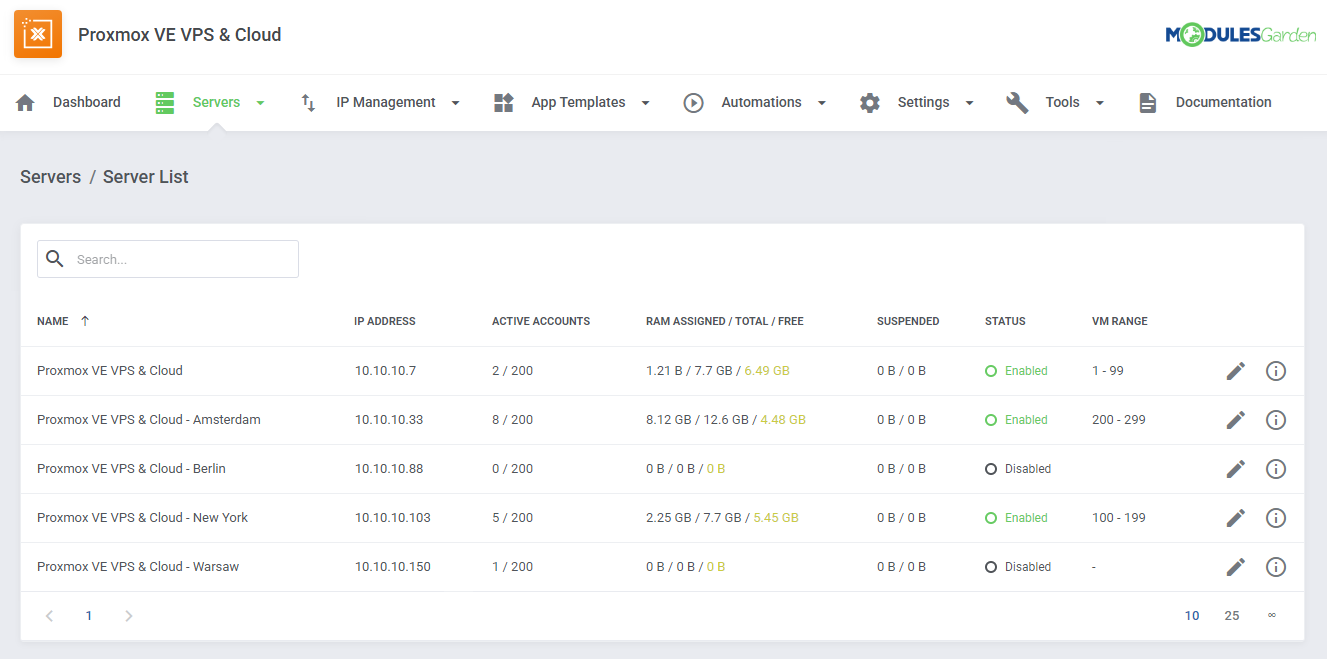
Task: Select the IP address 10.10.10.103
Action: pyautogui.click(x=393, y=518)
